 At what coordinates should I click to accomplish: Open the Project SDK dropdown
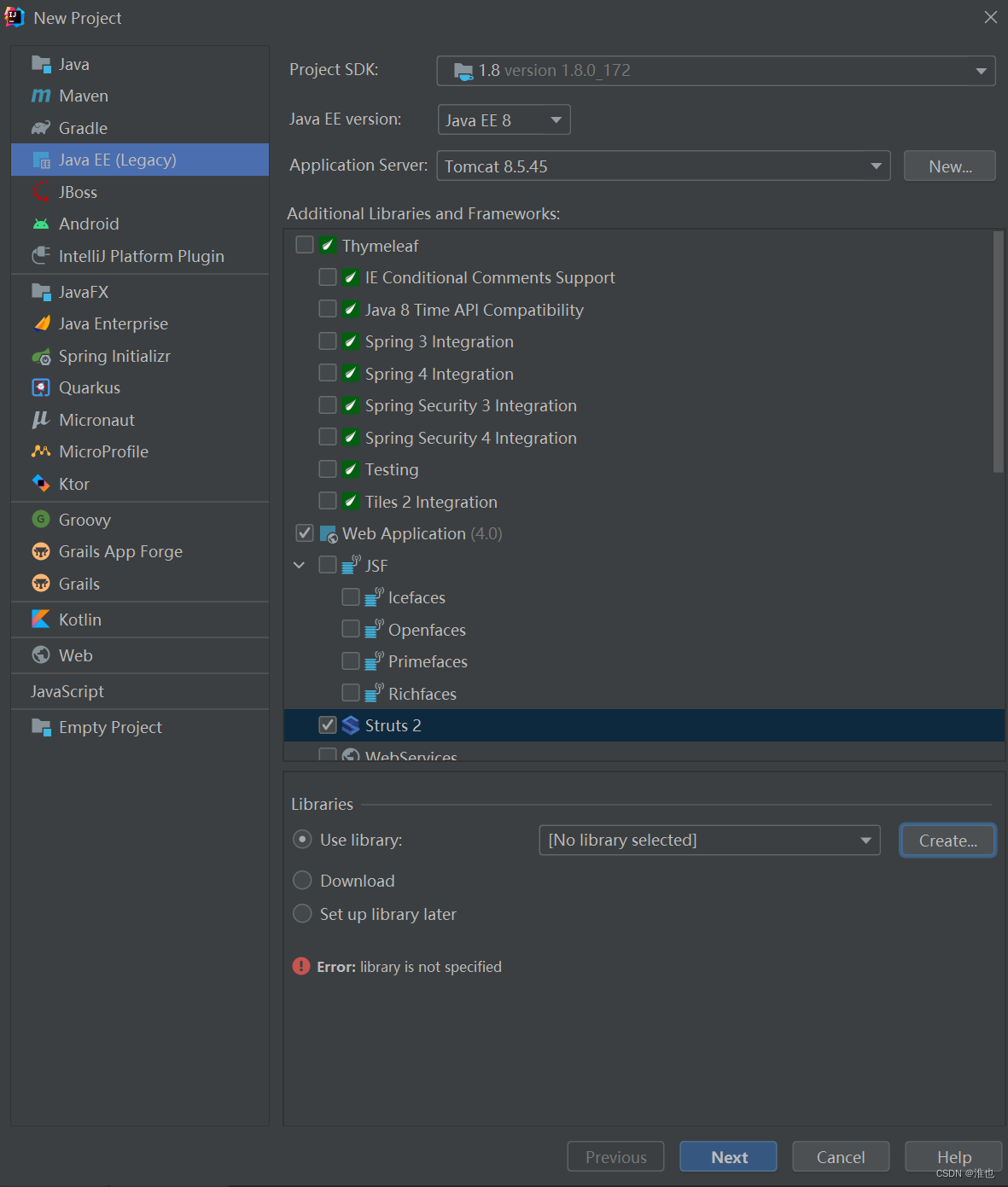tap(716, 71)
